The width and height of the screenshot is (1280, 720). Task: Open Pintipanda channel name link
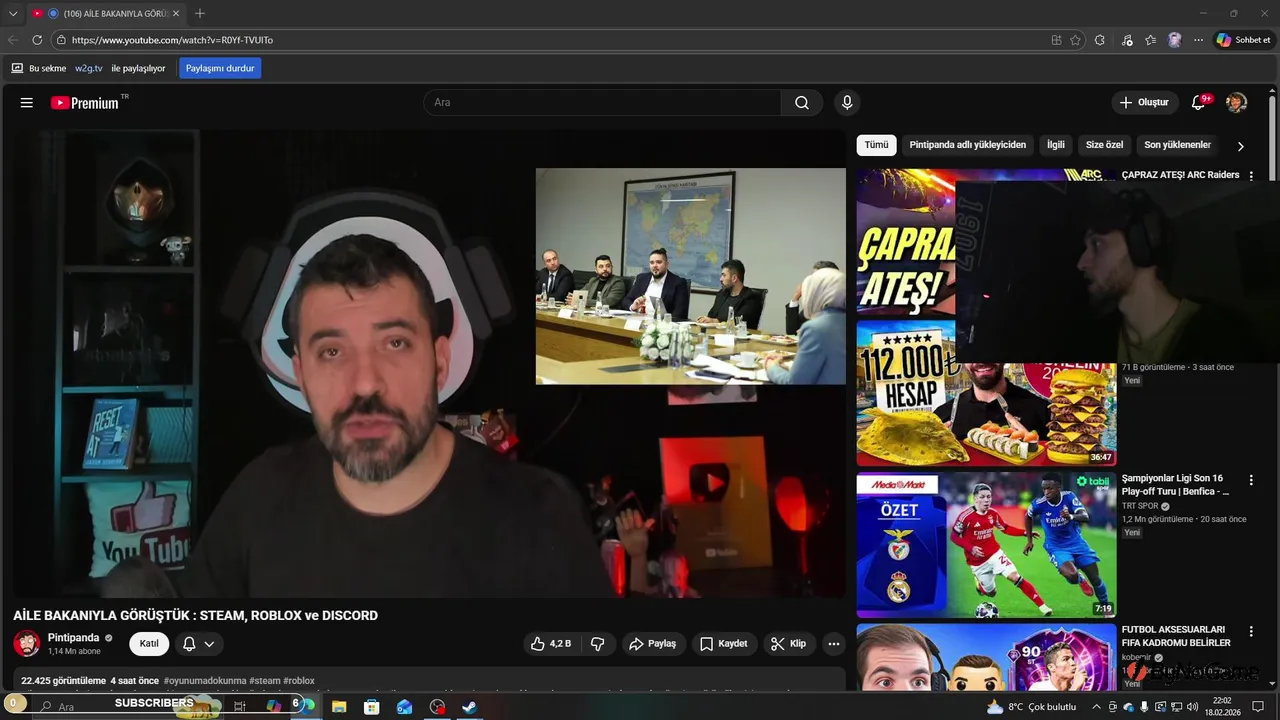tap(74, 638)
